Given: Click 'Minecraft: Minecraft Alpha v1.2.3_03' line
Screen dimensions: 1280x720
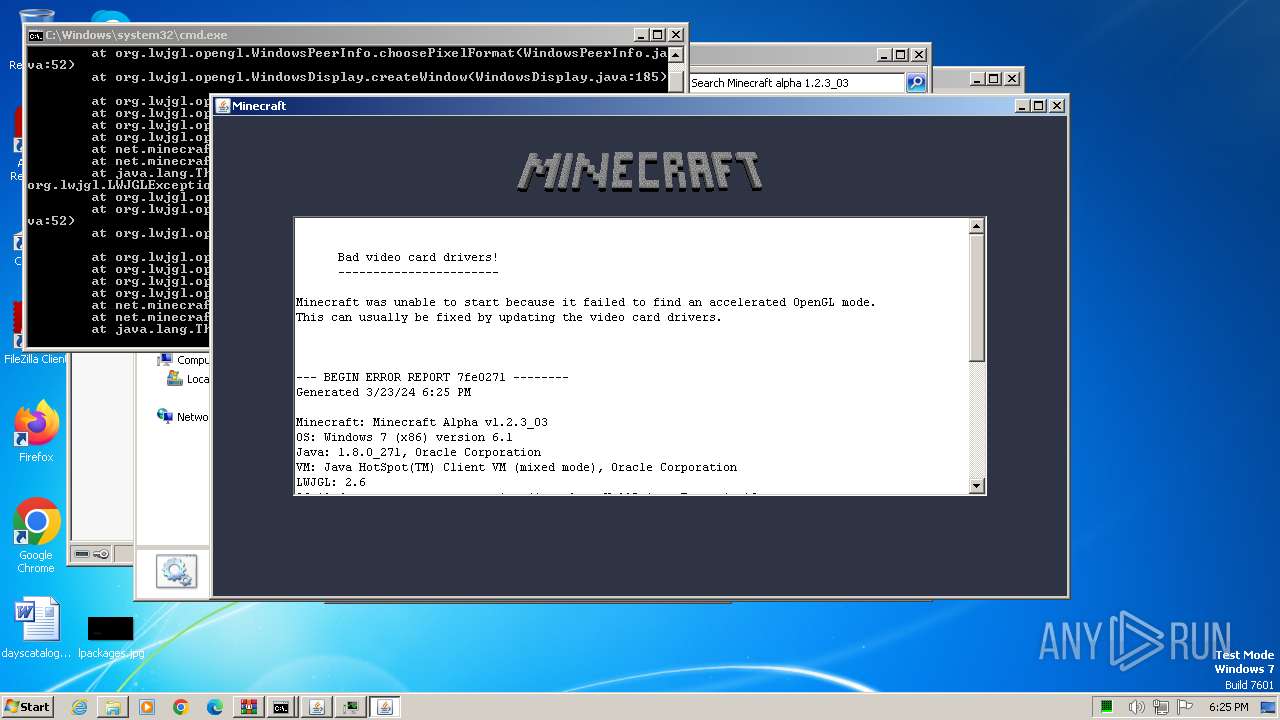Looking at the screenshot, I should tap(422, 422).
